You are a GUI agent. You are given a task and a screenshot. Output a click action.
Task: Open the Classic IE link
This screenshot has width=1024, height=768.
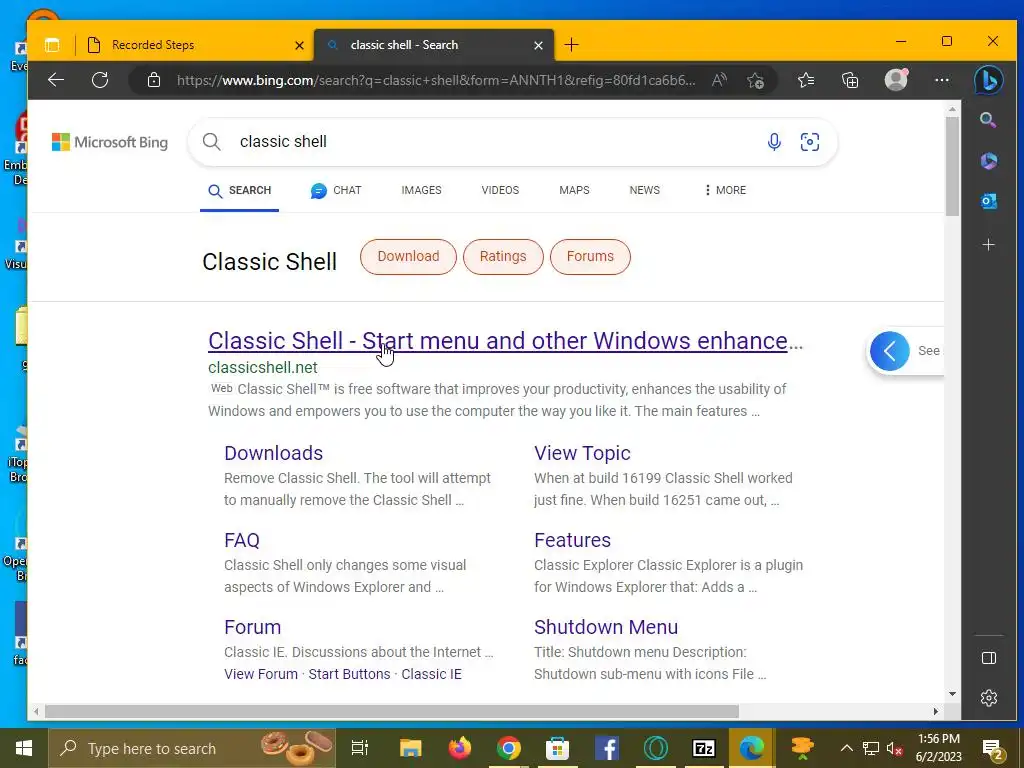click(431, 674)
